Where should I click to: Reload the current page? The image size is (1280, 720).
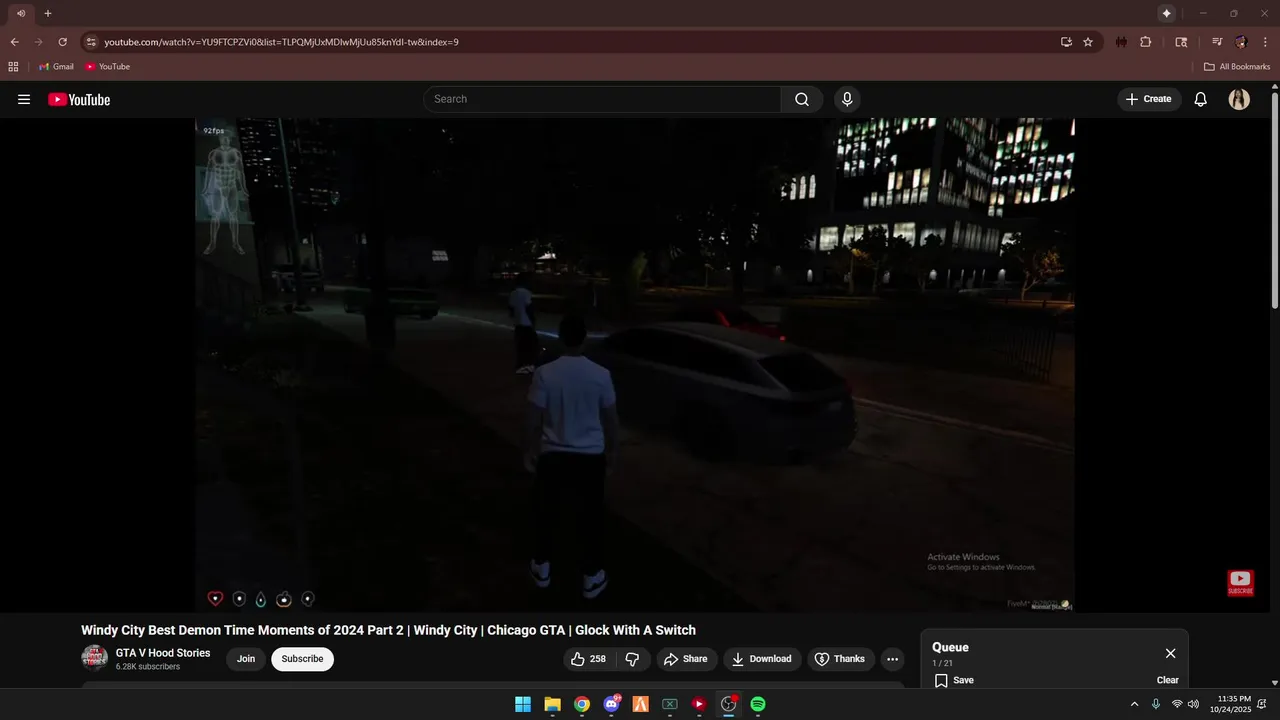[62, 42]
